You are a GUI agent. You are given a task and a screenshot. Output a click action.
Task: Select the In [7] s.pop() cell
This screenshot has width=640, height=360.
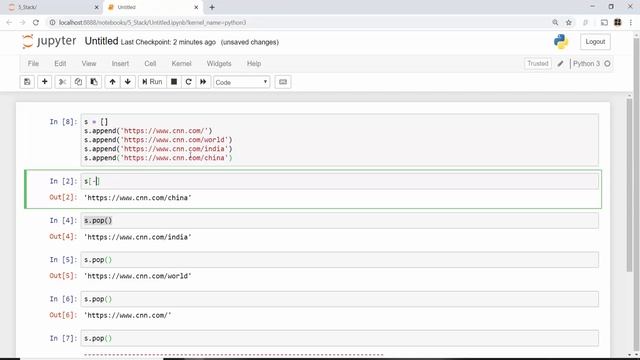[340, 338]
